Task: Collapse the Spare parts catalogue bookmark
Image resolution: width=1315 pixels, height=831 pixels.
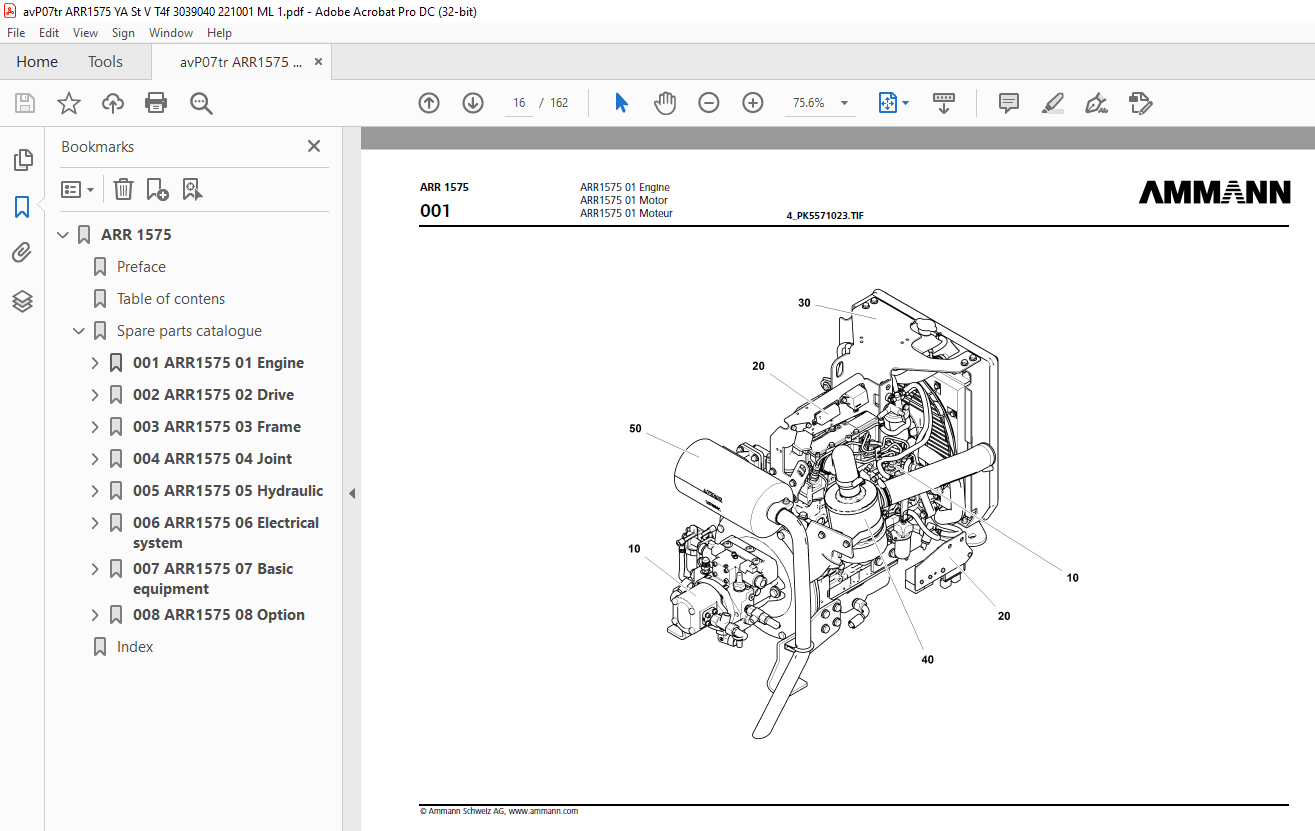Action: pyautogui.click(x=79, y=331)
